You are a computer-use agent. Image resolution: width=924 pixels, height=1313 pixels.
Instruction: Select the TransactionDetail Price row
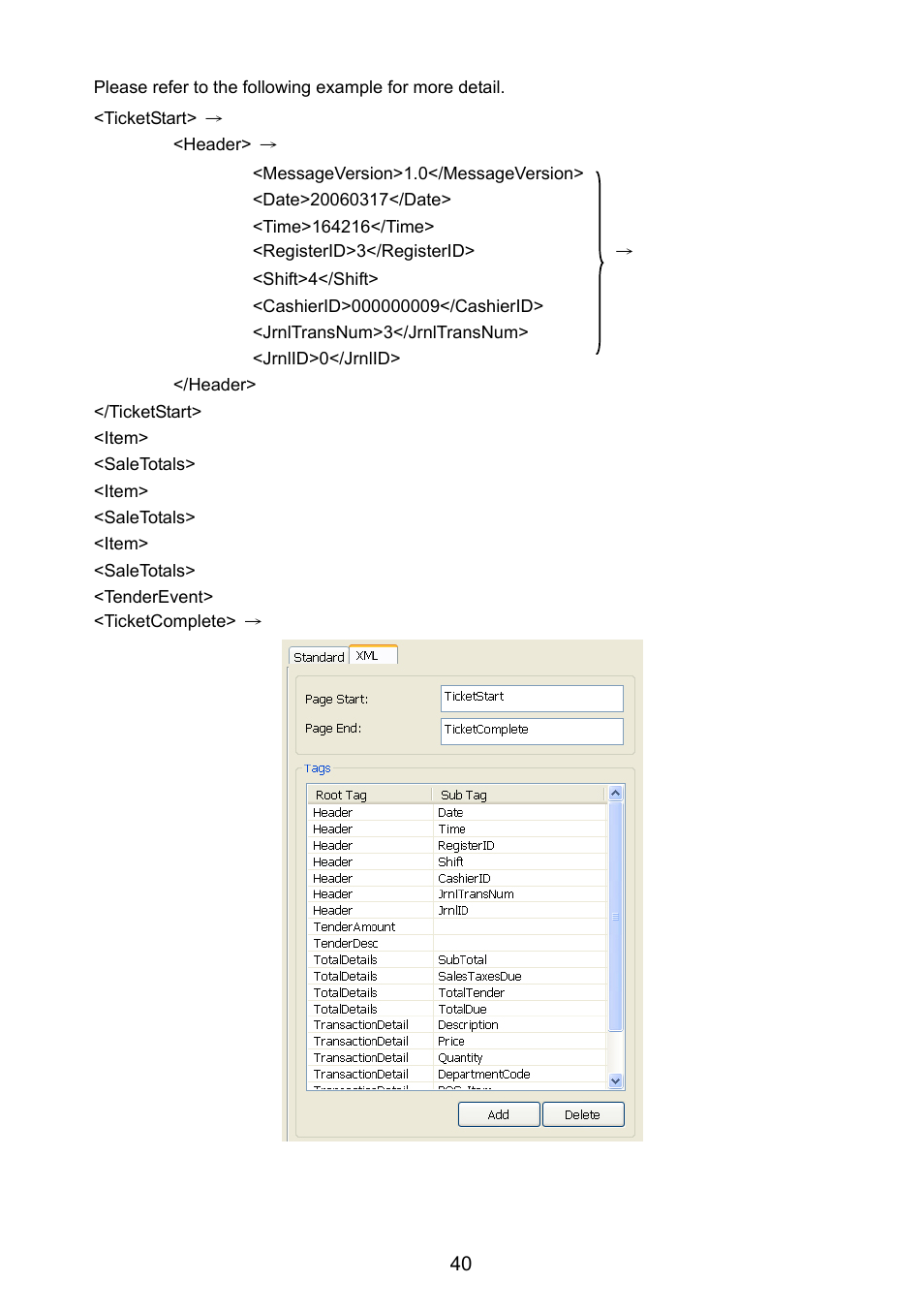tap(457, 1042)
